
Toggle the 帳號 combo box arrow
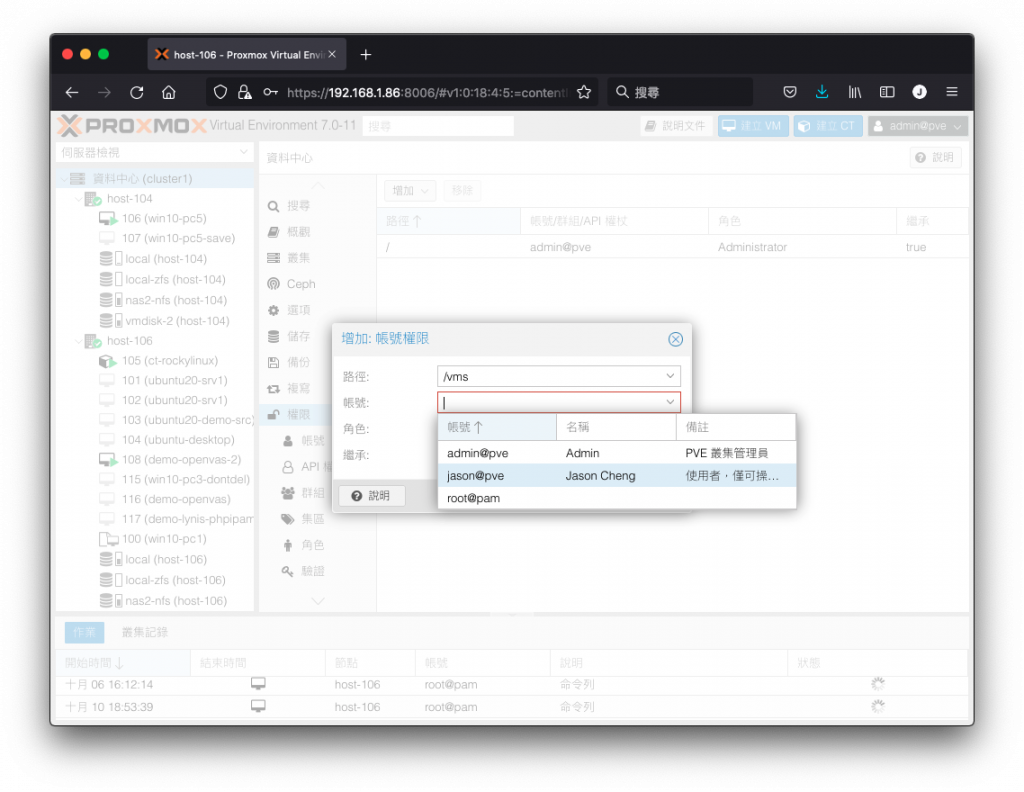pos(670,402)
